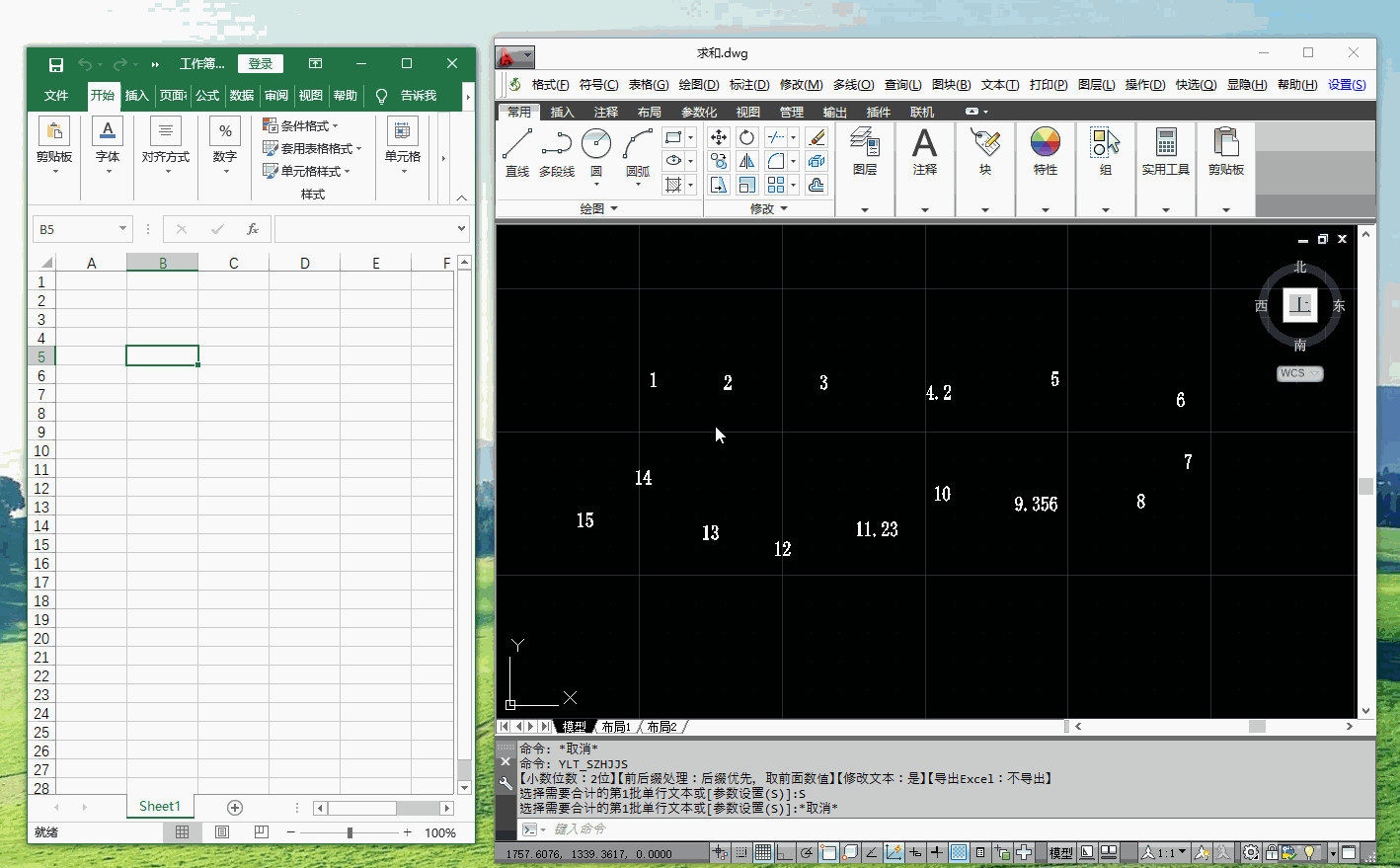Toggle Ortho mode in CAD status bar

[785, 853]
